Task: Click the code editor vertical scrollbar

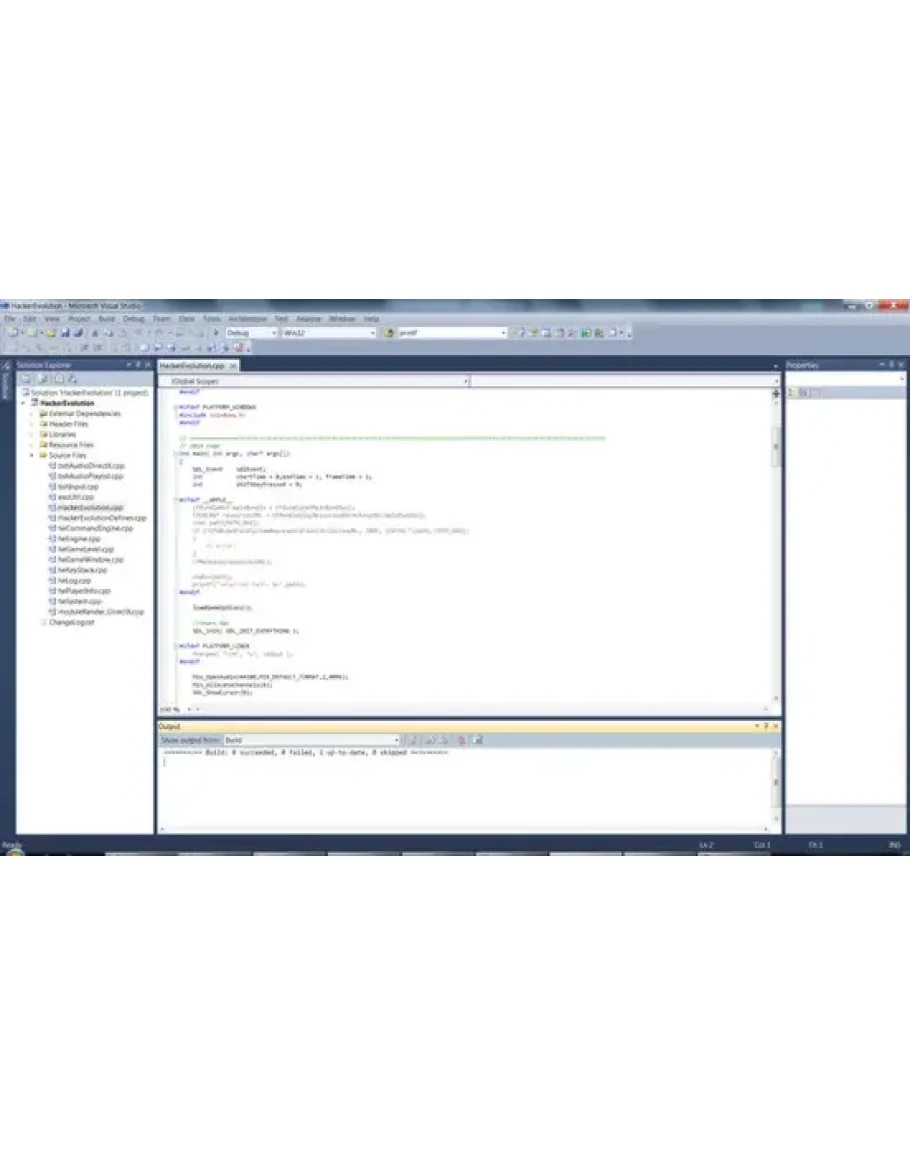Action: click(777, 550)
